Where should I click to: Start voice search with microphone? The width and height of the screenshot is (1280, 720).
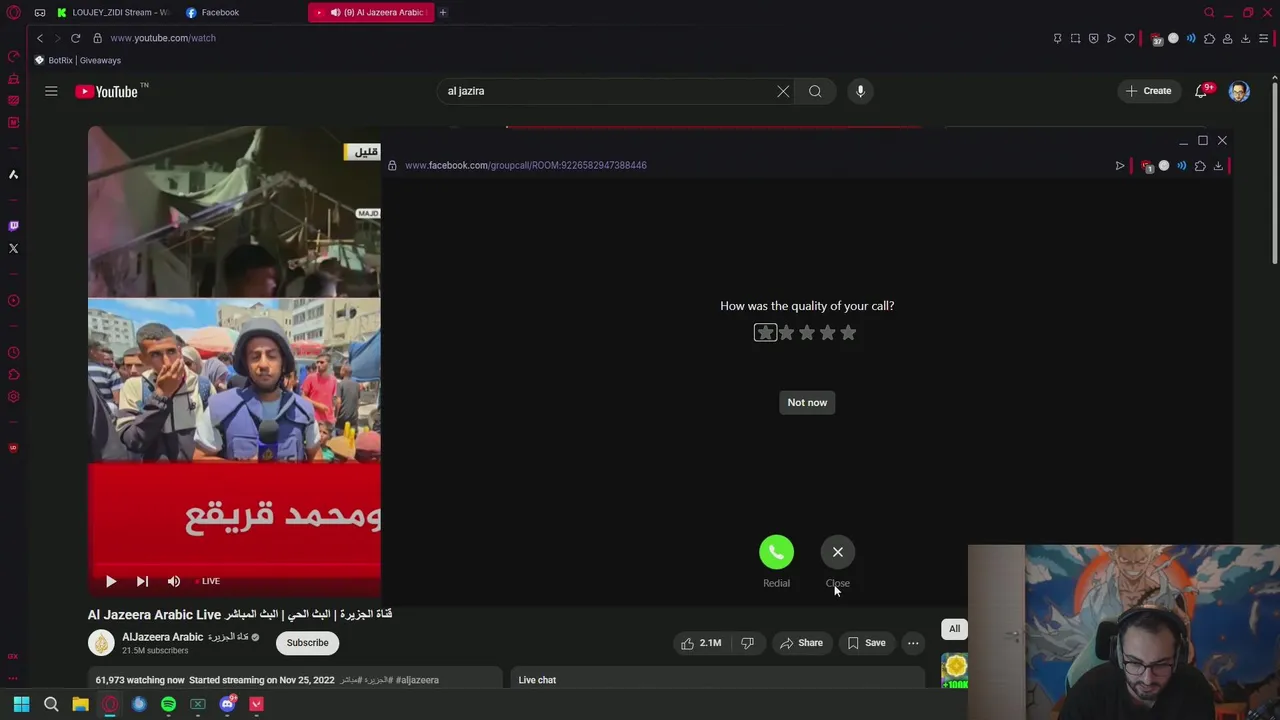860,91
